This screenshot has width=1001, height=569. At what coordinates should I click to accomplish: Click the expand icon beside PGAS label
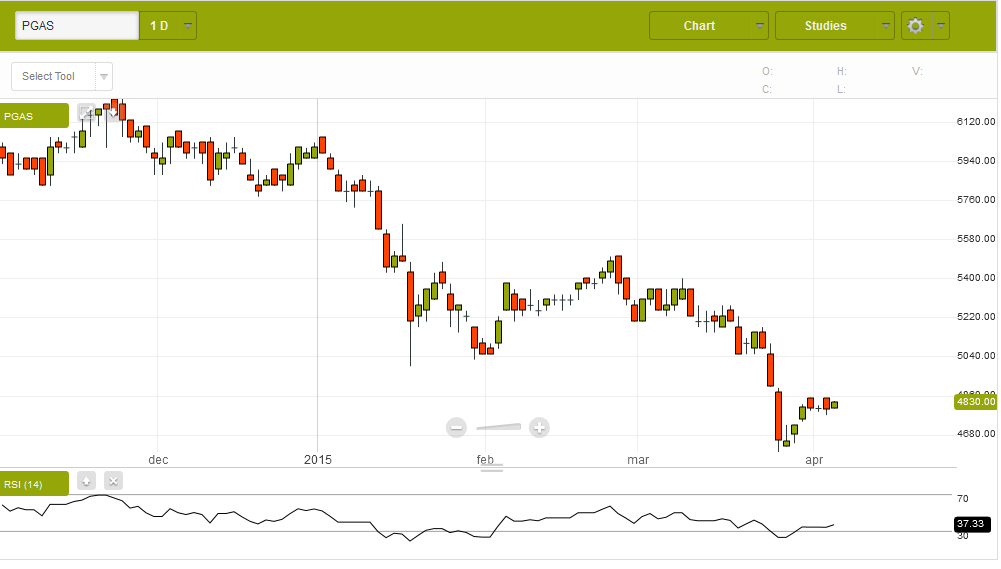[x=87, y=113]
